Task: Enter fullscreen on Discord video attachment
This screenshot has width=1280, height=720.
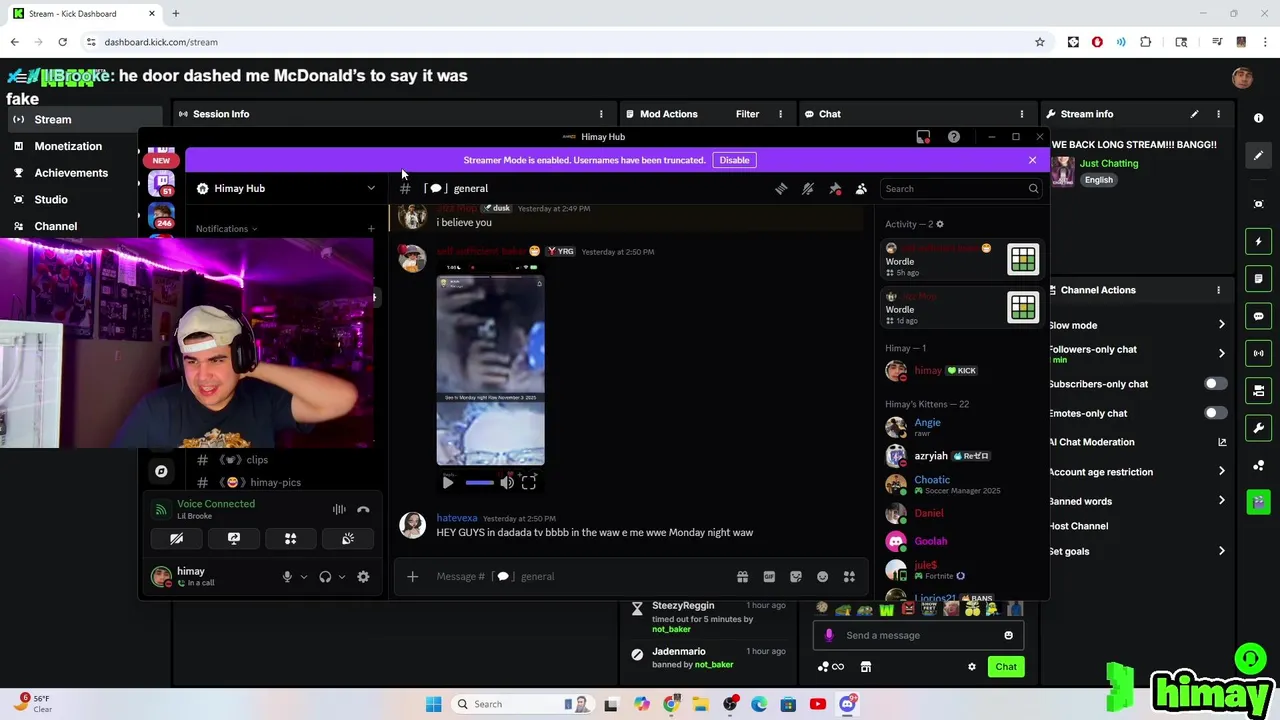Action: coord(529,482)
